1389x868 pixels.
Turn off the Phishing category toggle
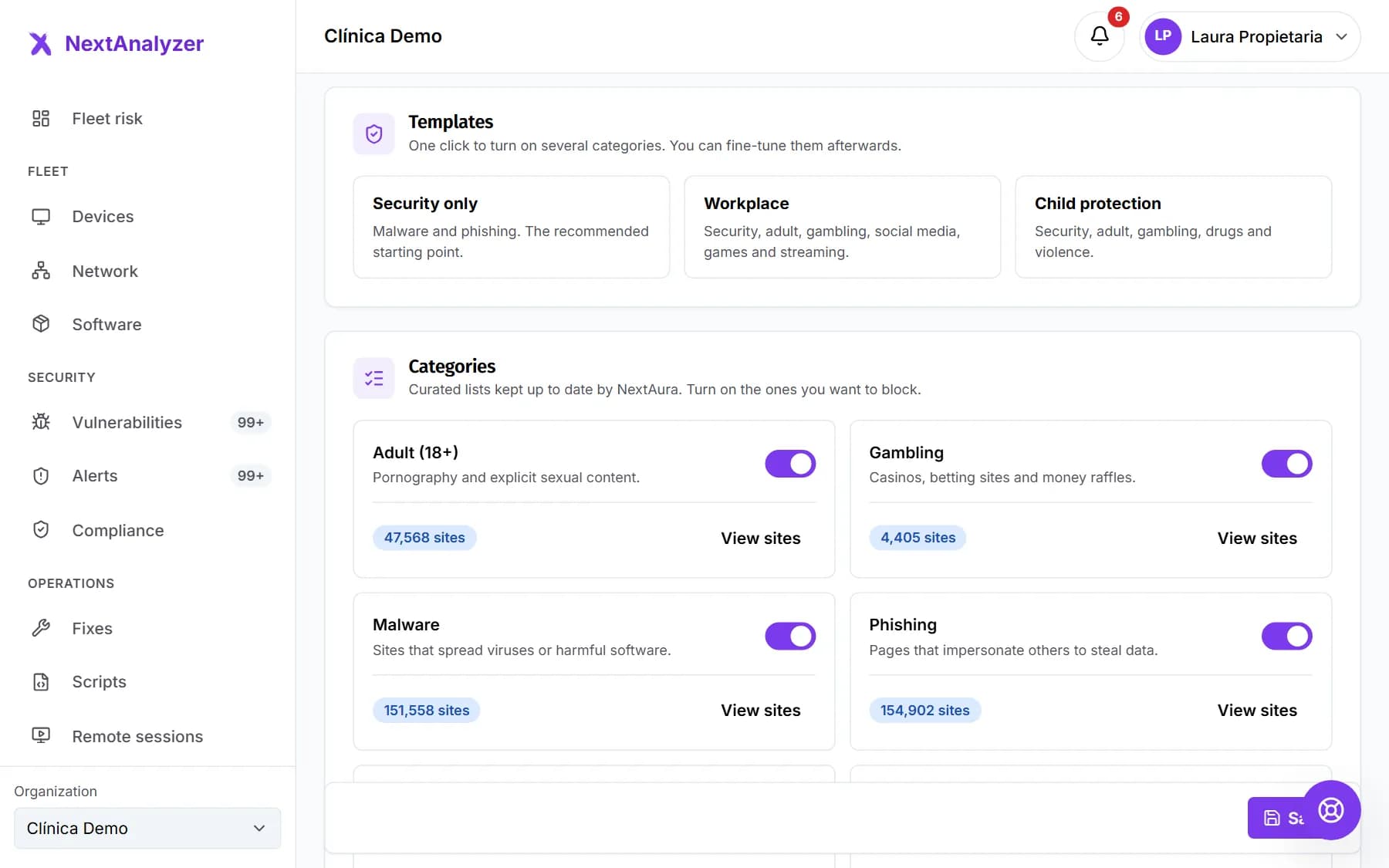[1286, 637]
